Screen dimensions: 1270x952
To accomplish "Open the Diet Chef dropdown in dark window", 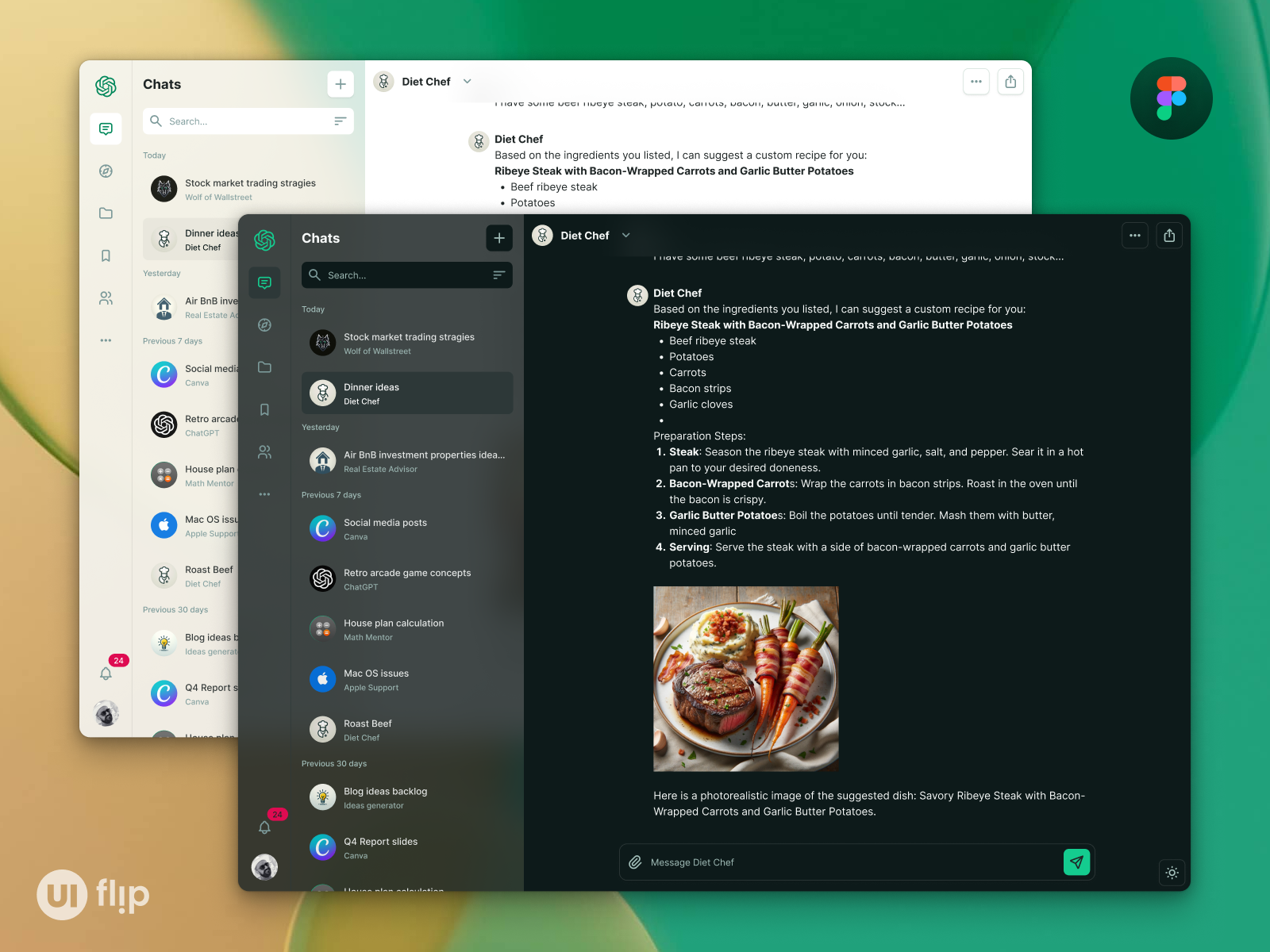I will point(625,235).
